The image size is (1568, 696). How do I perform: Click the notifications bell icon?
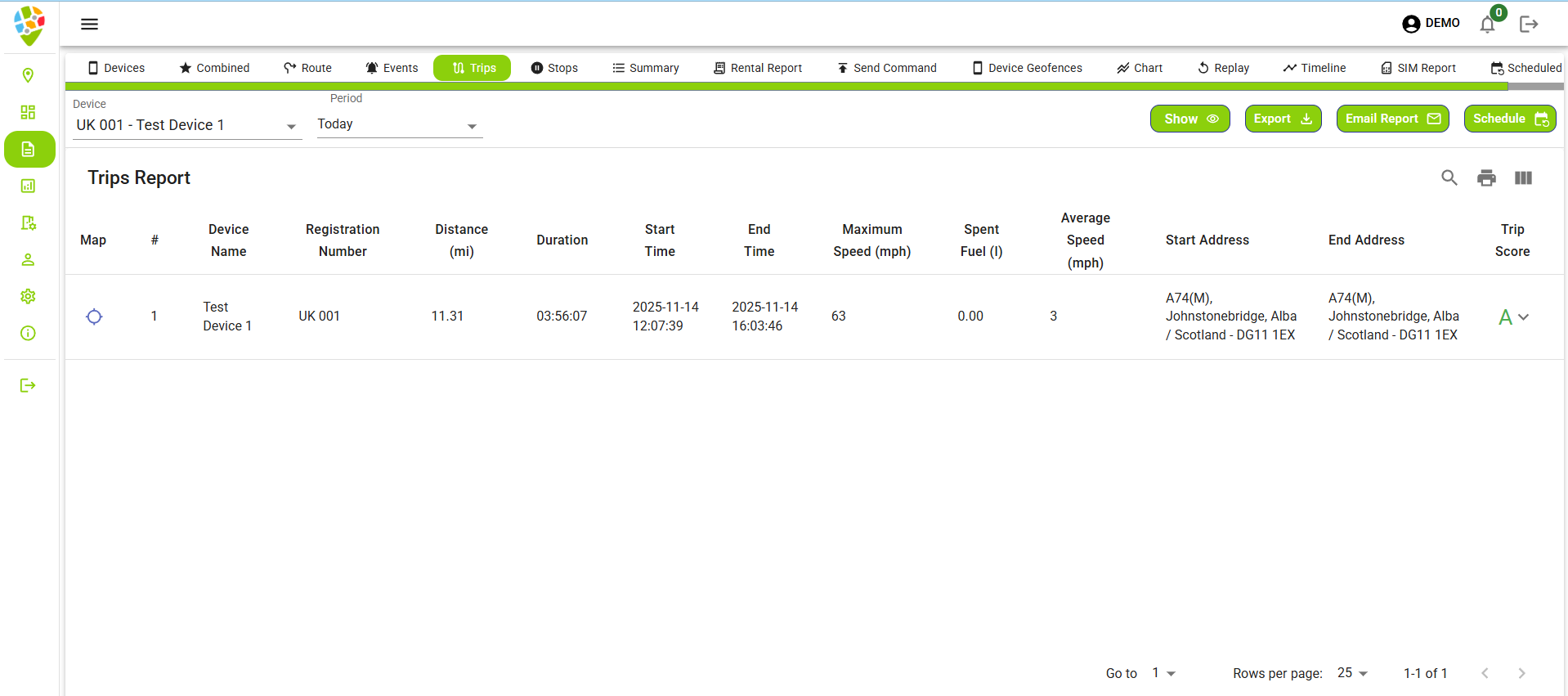coord(1487,25)
